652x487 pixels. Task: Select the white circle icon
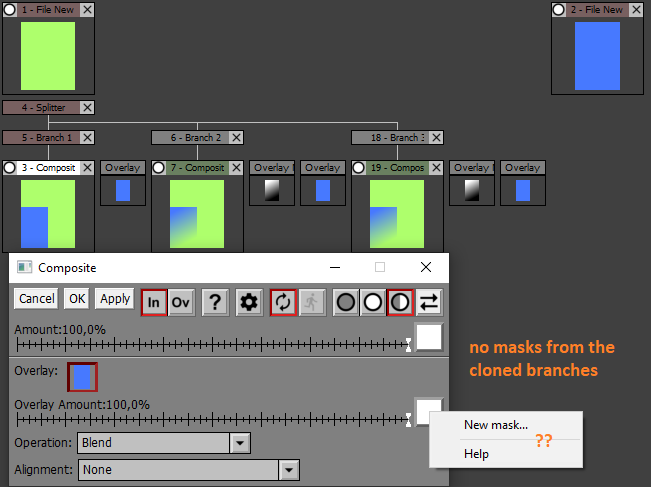(373, 301)
